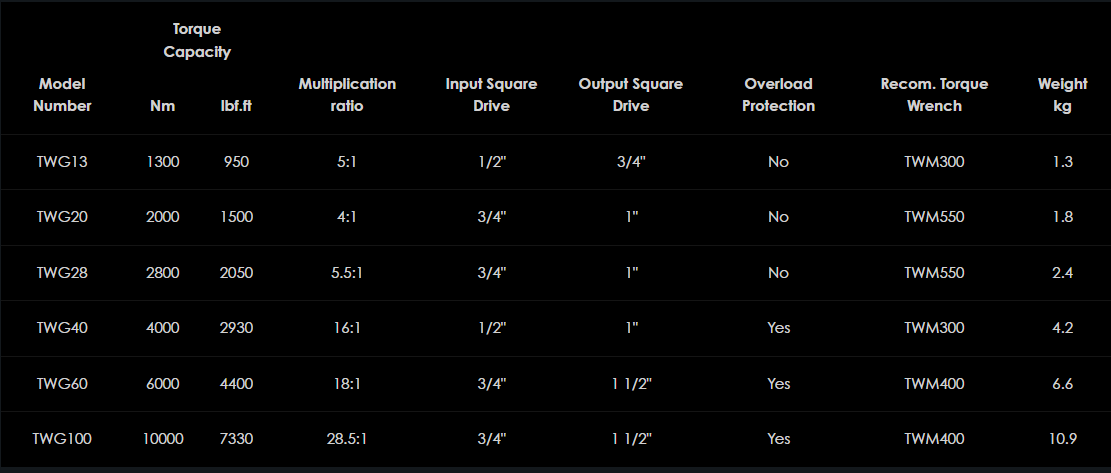The height and width of the screenshot is (473, 1111).
Task: Click the TWG40 model entry
Action: coord(62,328)
